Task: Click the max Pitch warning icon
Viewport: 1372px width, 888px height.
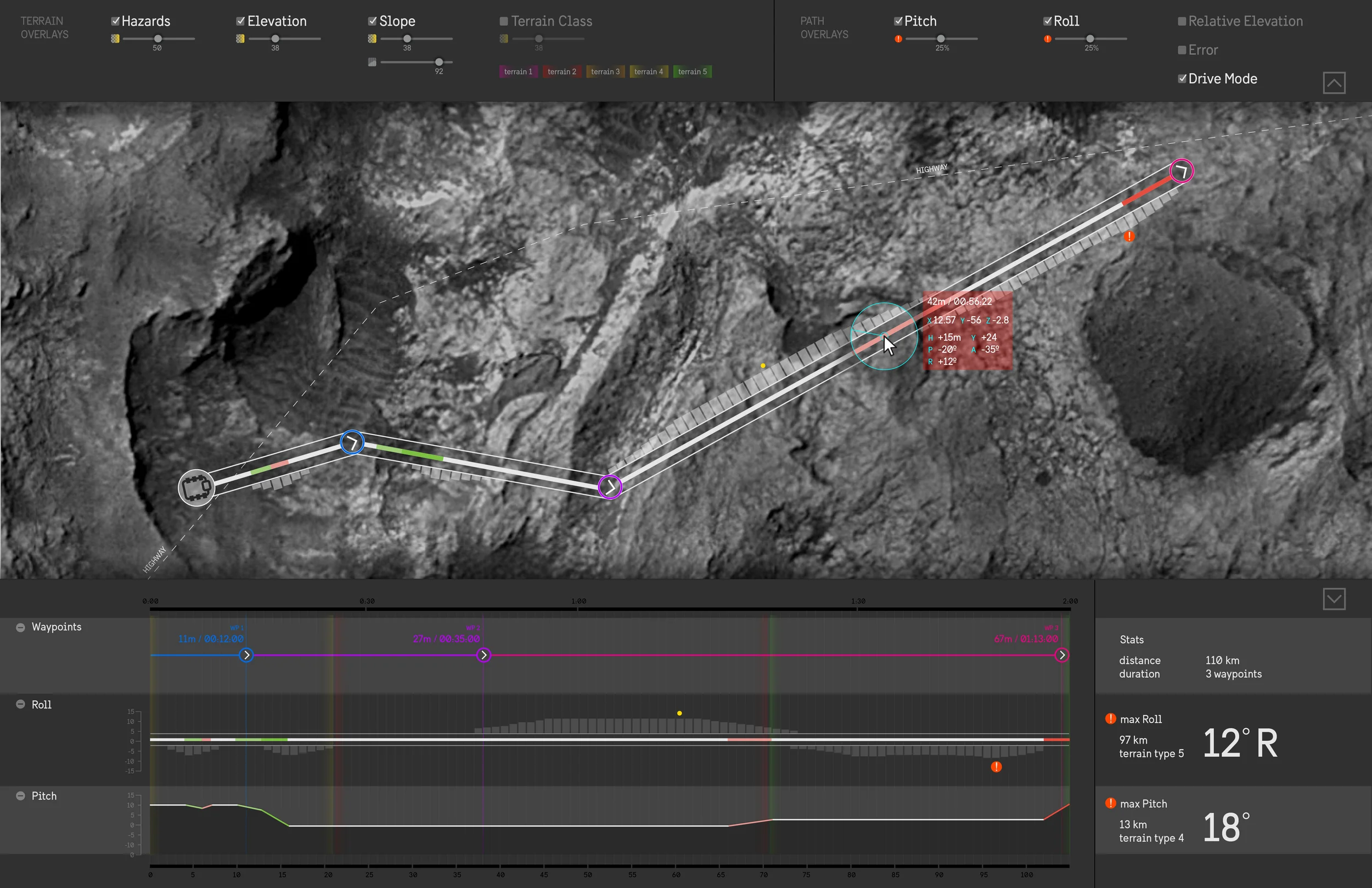Action: pyautogui.click(x=1110, y=803)
